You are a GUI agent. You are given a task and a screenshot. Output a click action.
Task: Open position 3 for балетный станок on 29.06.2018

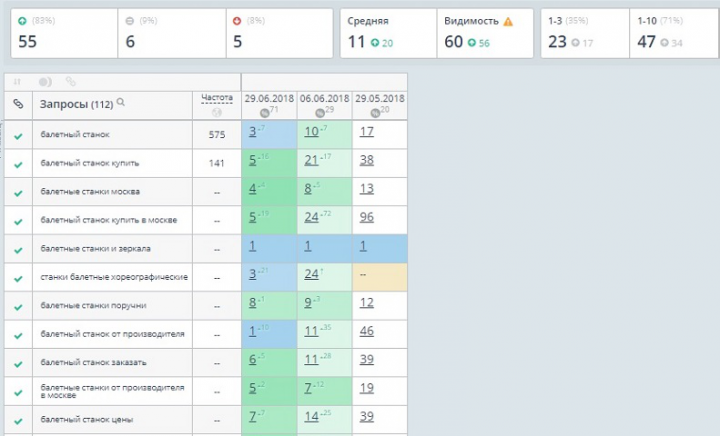[253, 132]
